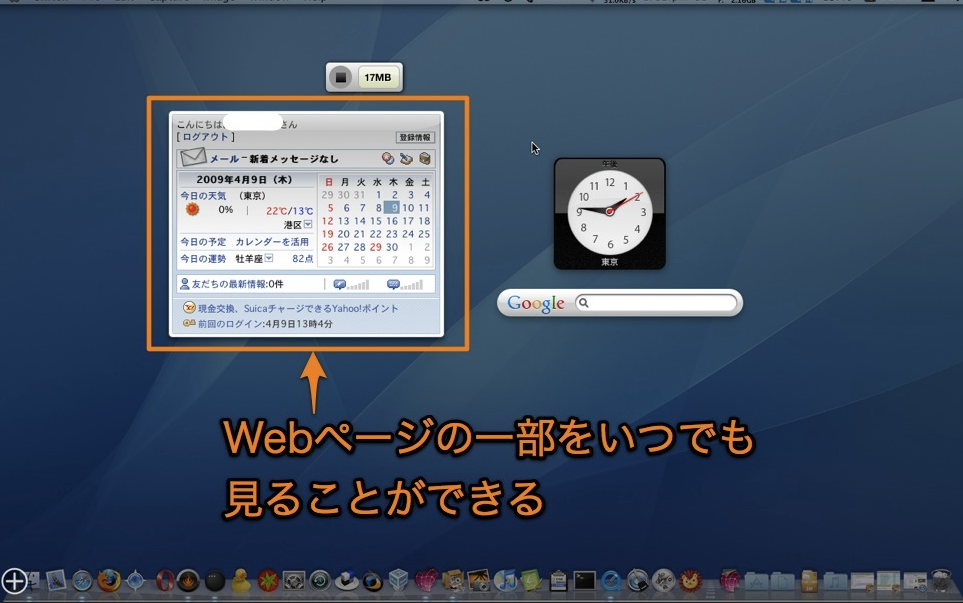Open 今日の天気 weather link
Screen dimensions: 963x603
[203, 196]
